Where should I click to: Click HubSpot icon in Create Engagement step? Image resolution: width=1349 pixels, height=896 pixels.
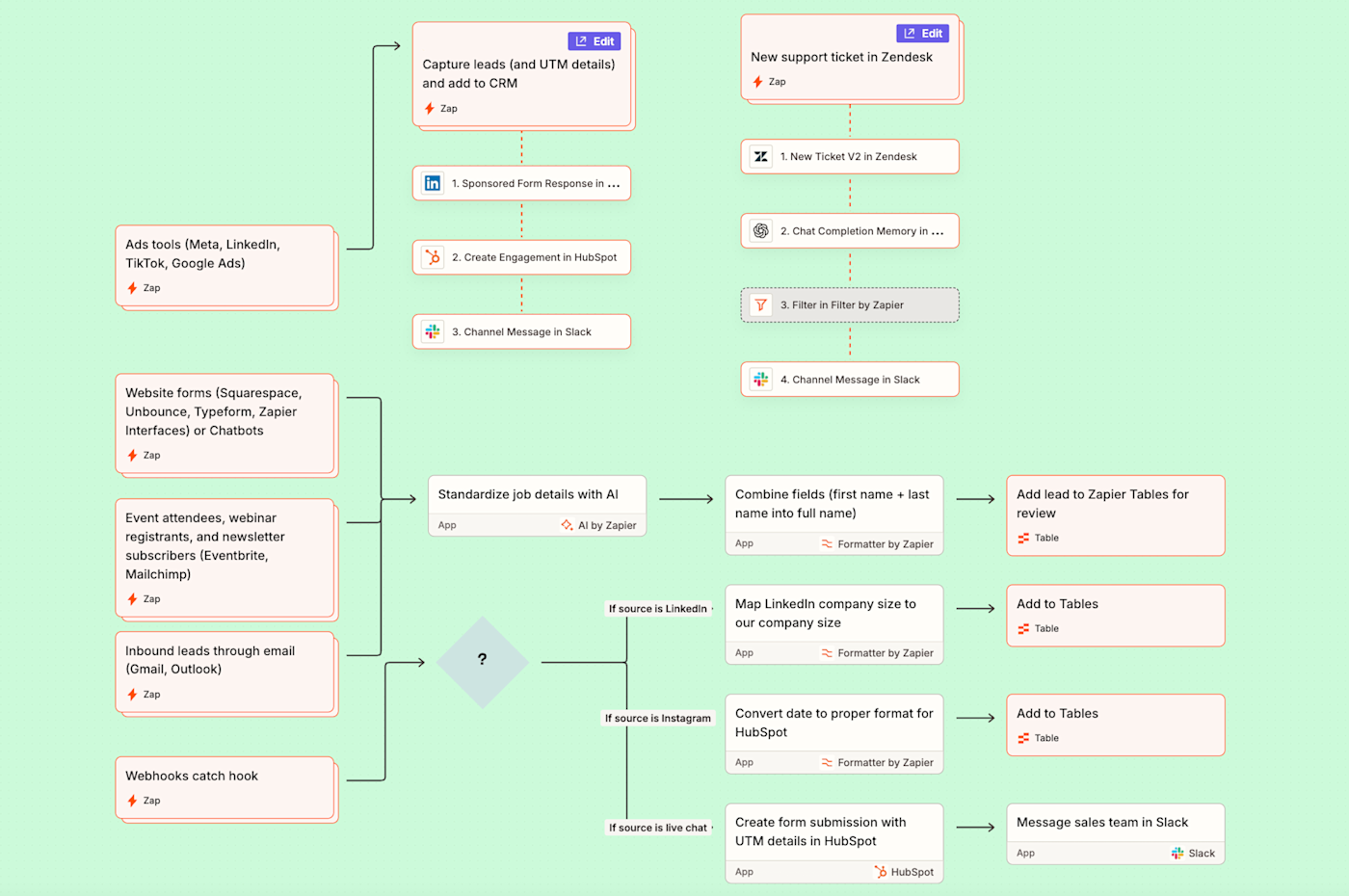[433, 257]
